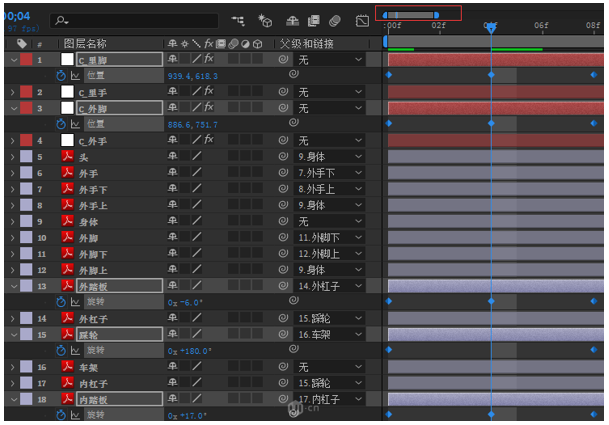Click expression pick whip on C_外脚 position

pyautogui.click(x=294, y=122)
